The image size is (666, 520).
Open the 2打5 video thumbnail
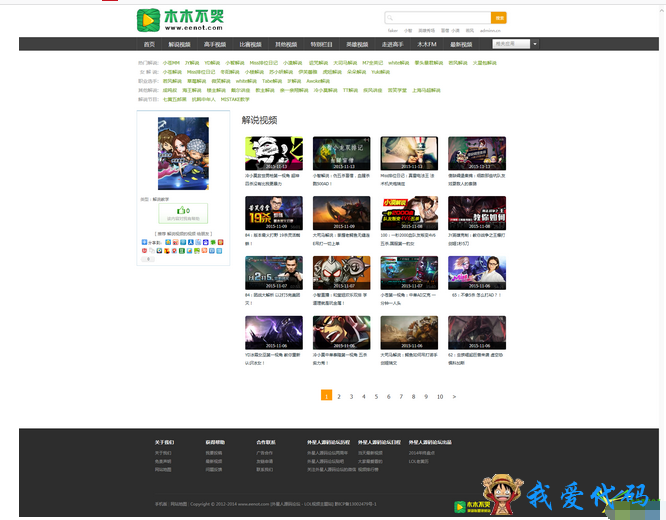point(274,273)
